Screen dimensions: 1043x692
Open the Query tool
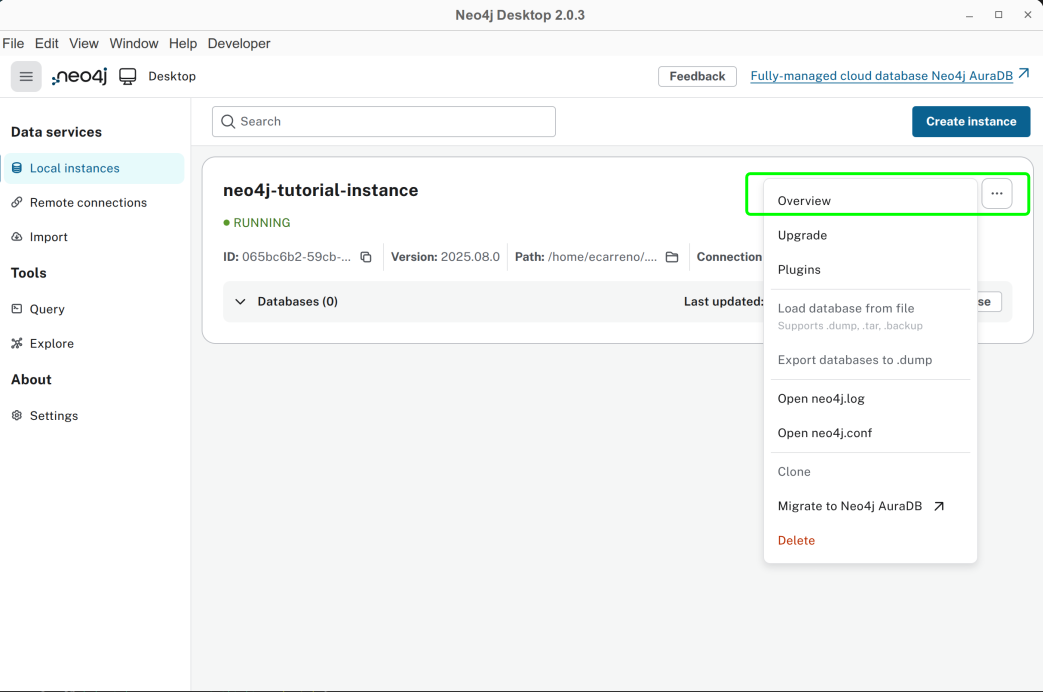point(47,309)
